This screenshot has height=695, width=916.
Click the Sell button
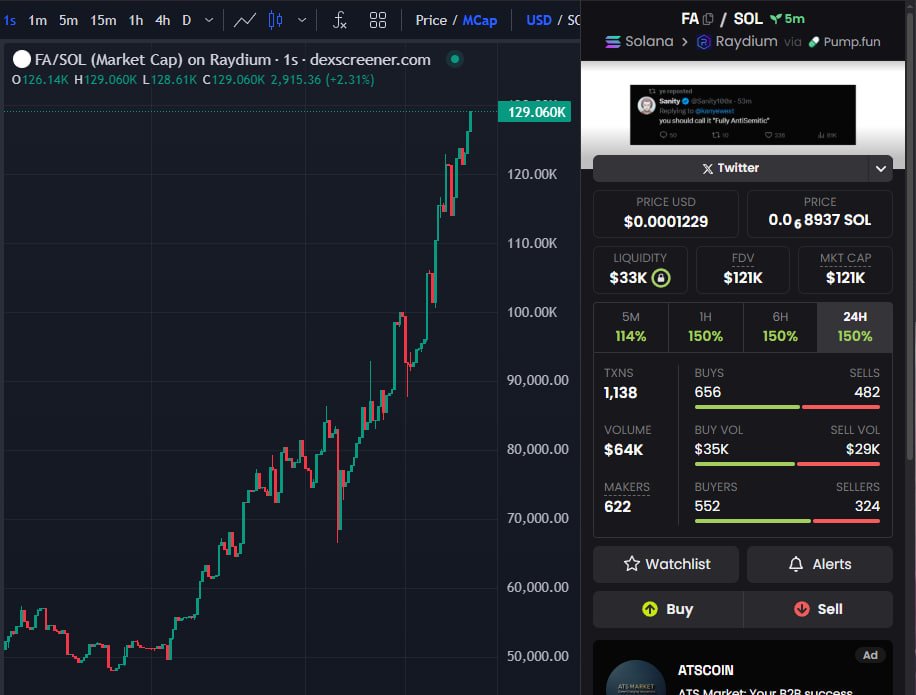coord(818,609)
